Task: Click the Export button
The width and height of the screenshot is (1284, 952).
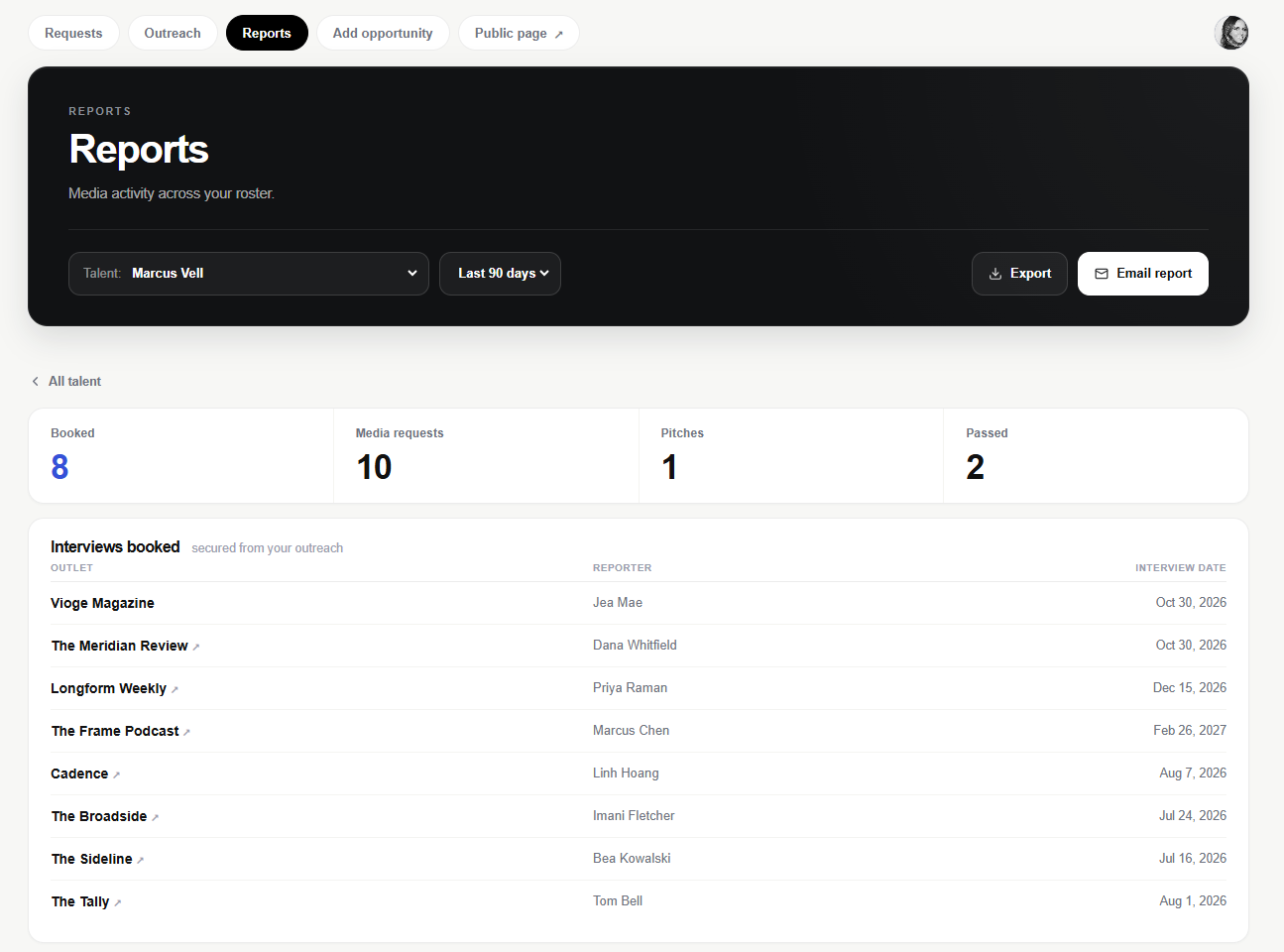Action: [x=1019, y=274]
